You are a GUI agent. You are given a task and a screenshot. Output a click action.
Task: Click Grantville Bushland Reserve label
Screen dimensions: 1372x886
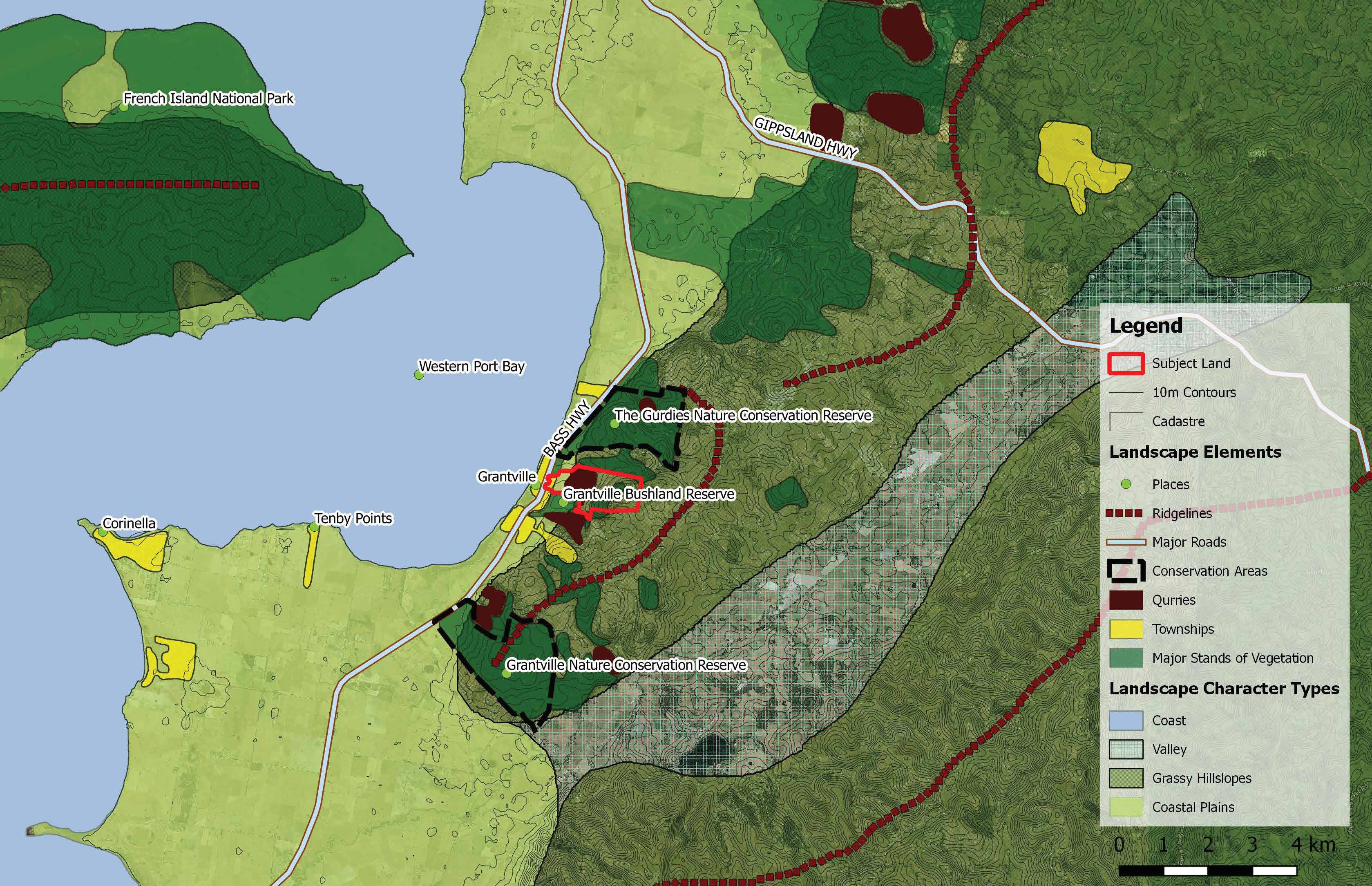click(649, 494)
